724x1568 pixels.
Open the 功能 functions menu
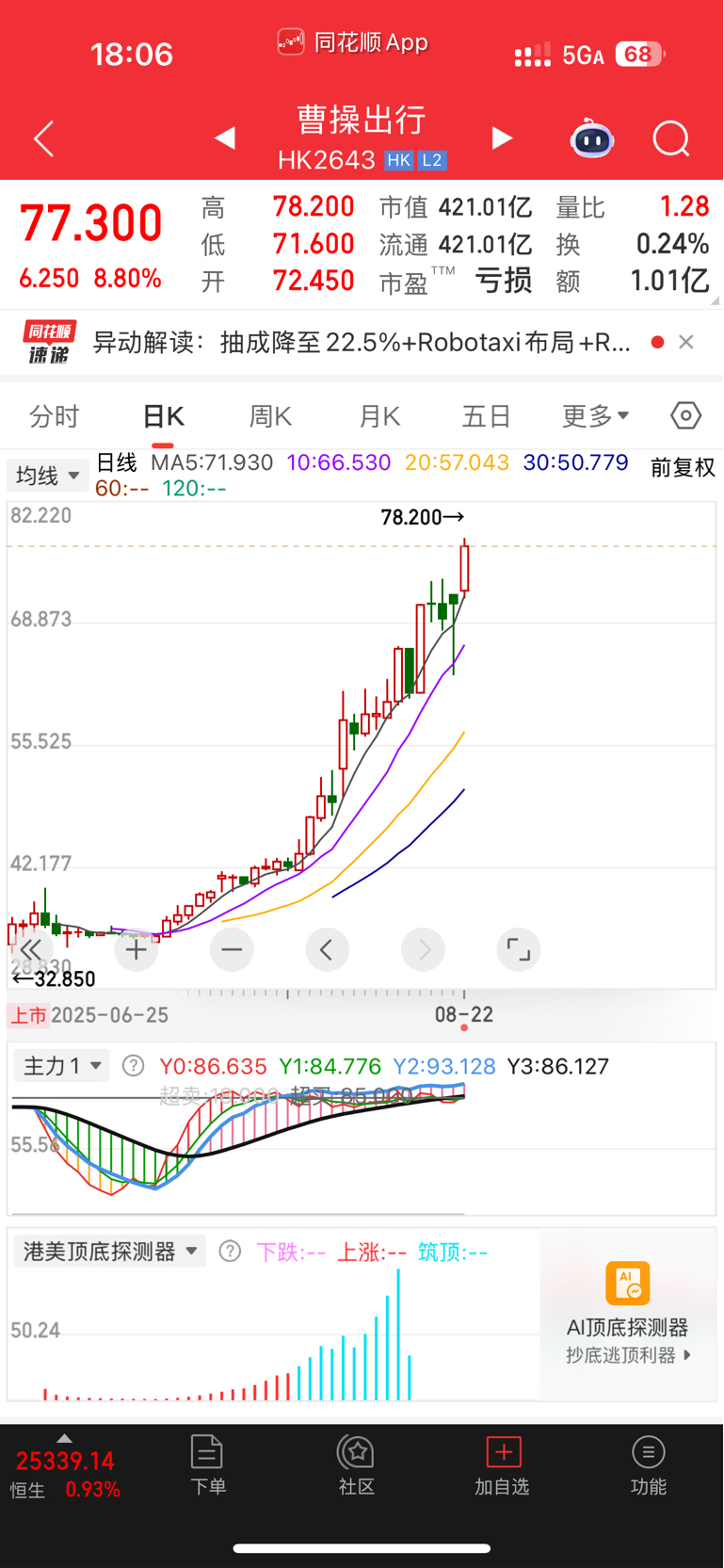[x=648, y=1464]
